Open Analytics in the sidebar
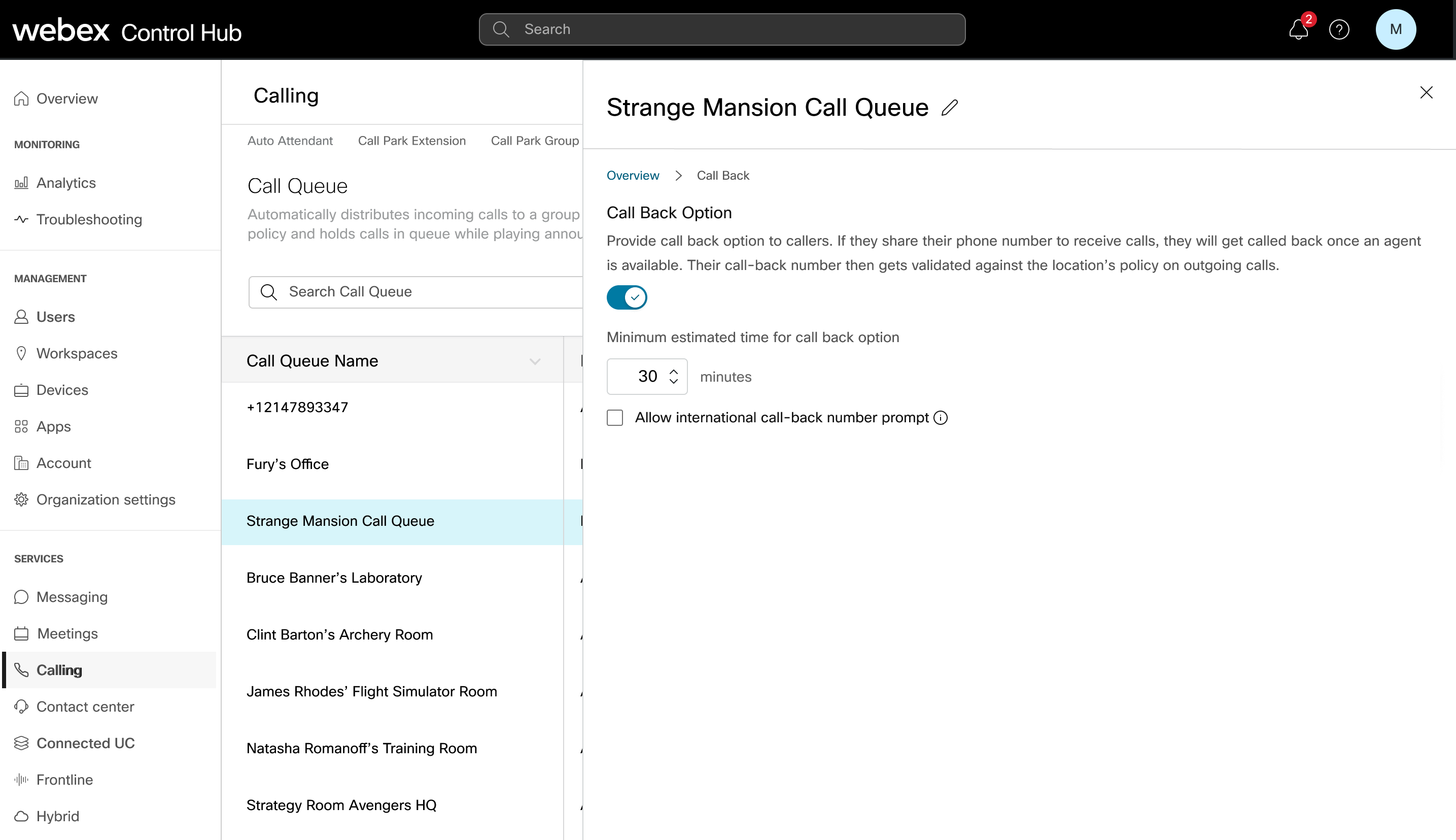The height and width of the screenshot is (840, 1456). point(66,183)
